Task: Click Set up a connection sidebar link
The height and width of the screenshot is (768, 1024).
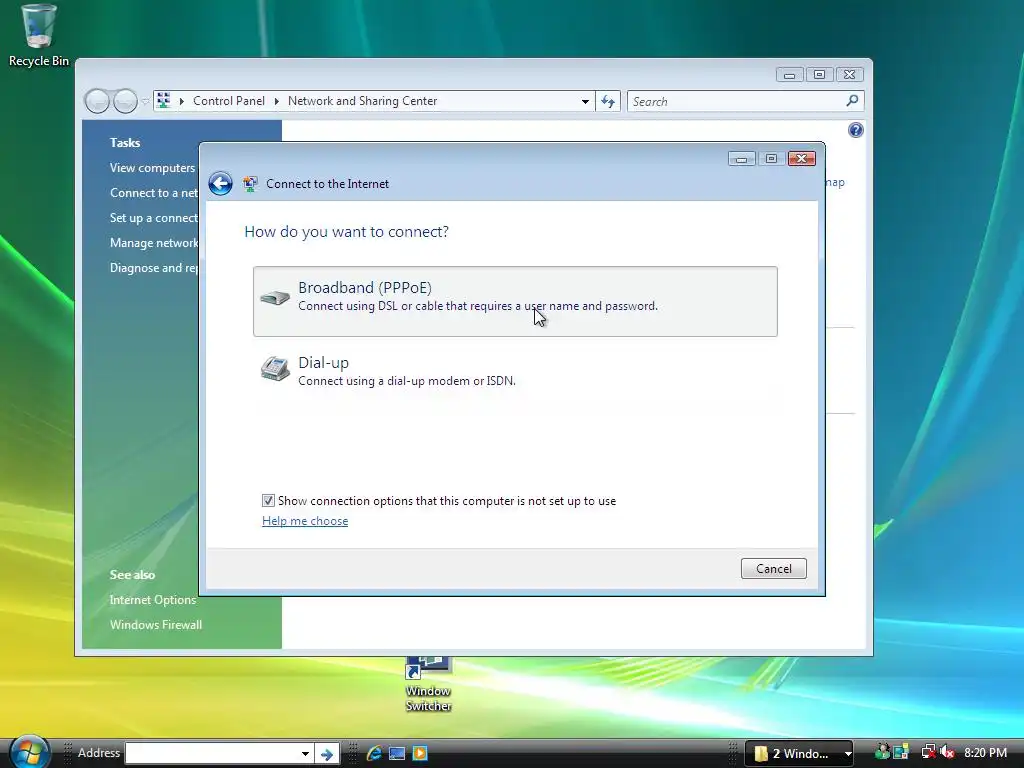Action: 153,217
